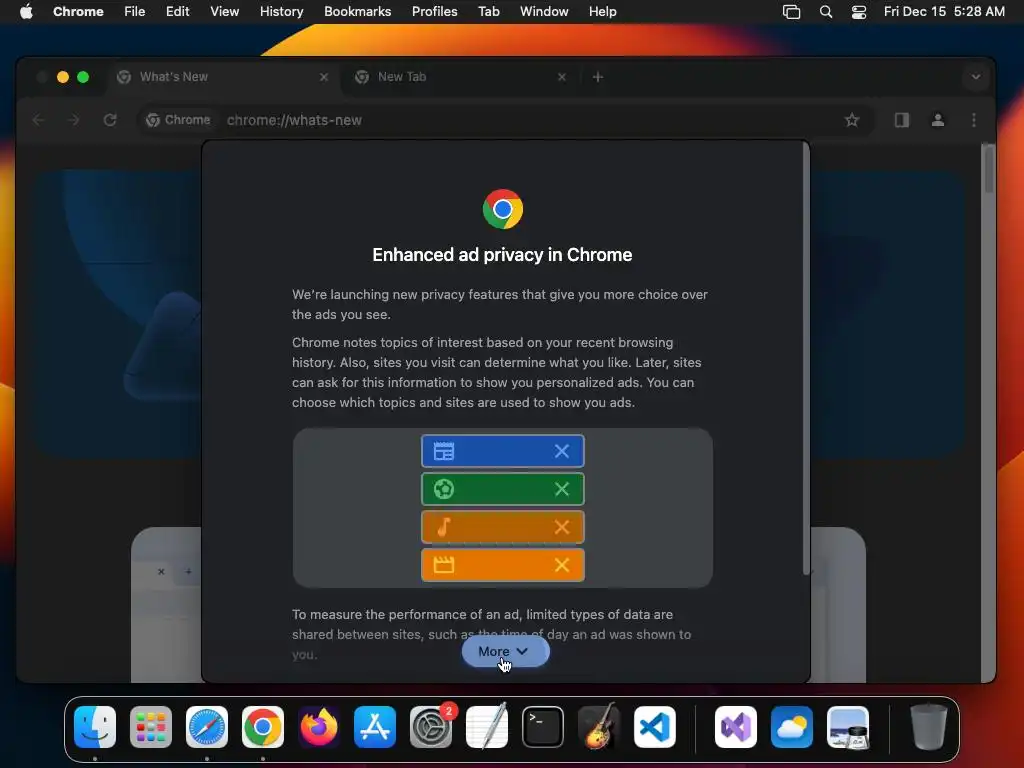Open the Bookmarks menu
The width and height of the screenshot is (1024, 768).
pyautogui.click(x=358, y=12)
